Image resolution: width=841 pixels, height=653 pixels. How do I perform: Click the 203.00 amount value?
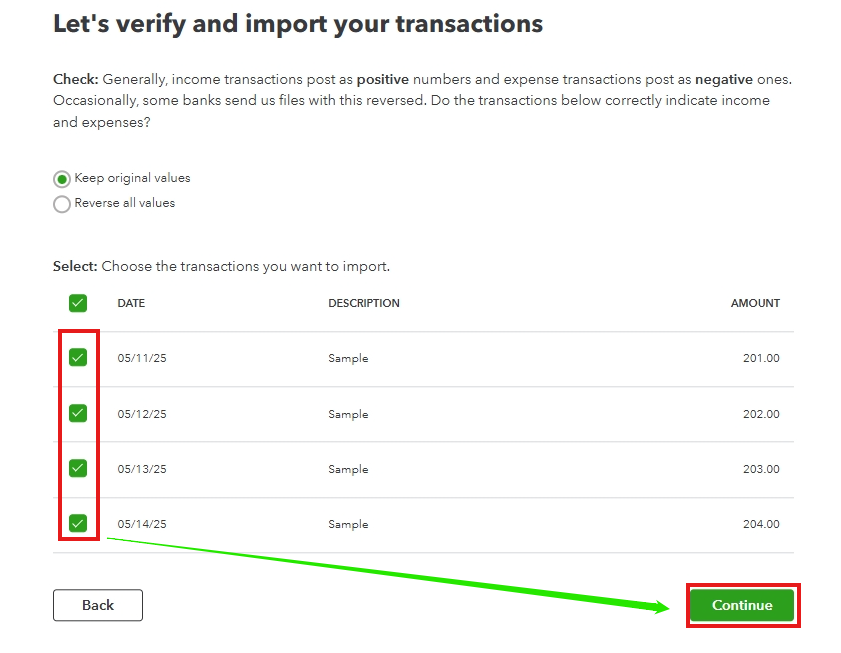[761, 469]
